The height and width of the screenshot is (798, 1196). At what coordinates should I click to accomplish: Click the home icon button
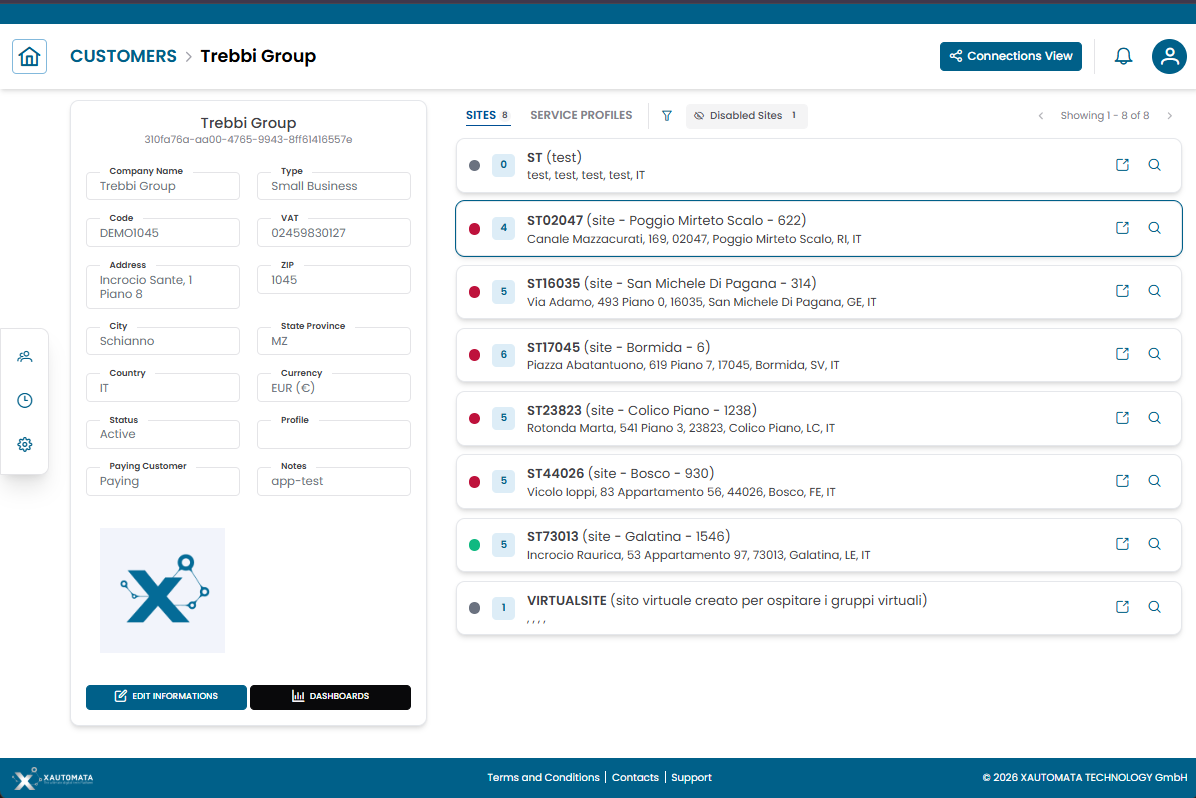tap(29, 56)
